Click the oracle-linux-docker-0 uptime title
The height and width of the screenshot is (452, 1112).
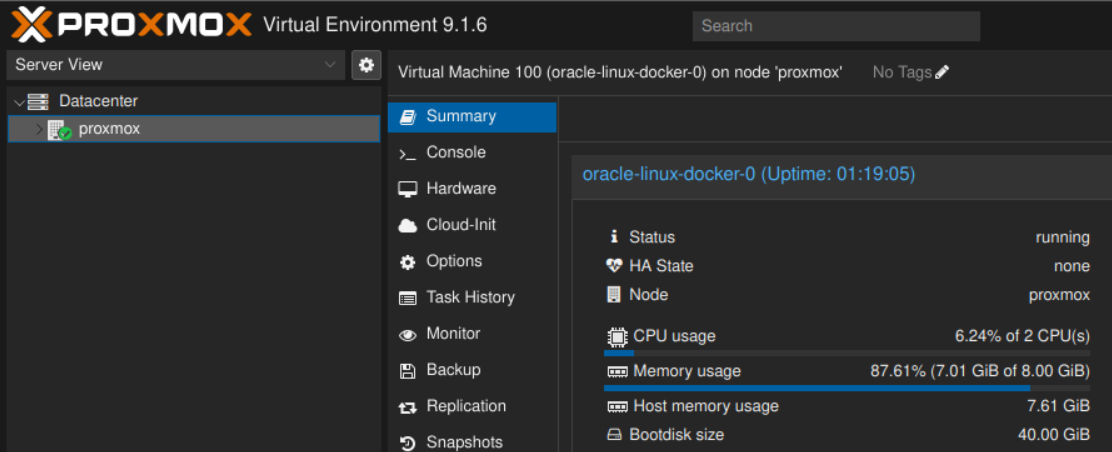point(748,174)
